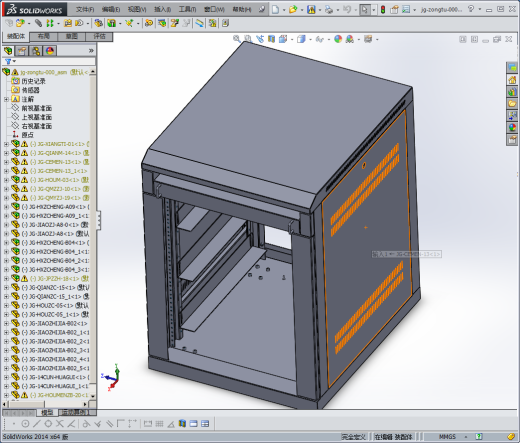Image resolution: width=520 pixels, height=443 pixels.
Task: Open the house icon in task pane
Action: (x=512, y=80)
